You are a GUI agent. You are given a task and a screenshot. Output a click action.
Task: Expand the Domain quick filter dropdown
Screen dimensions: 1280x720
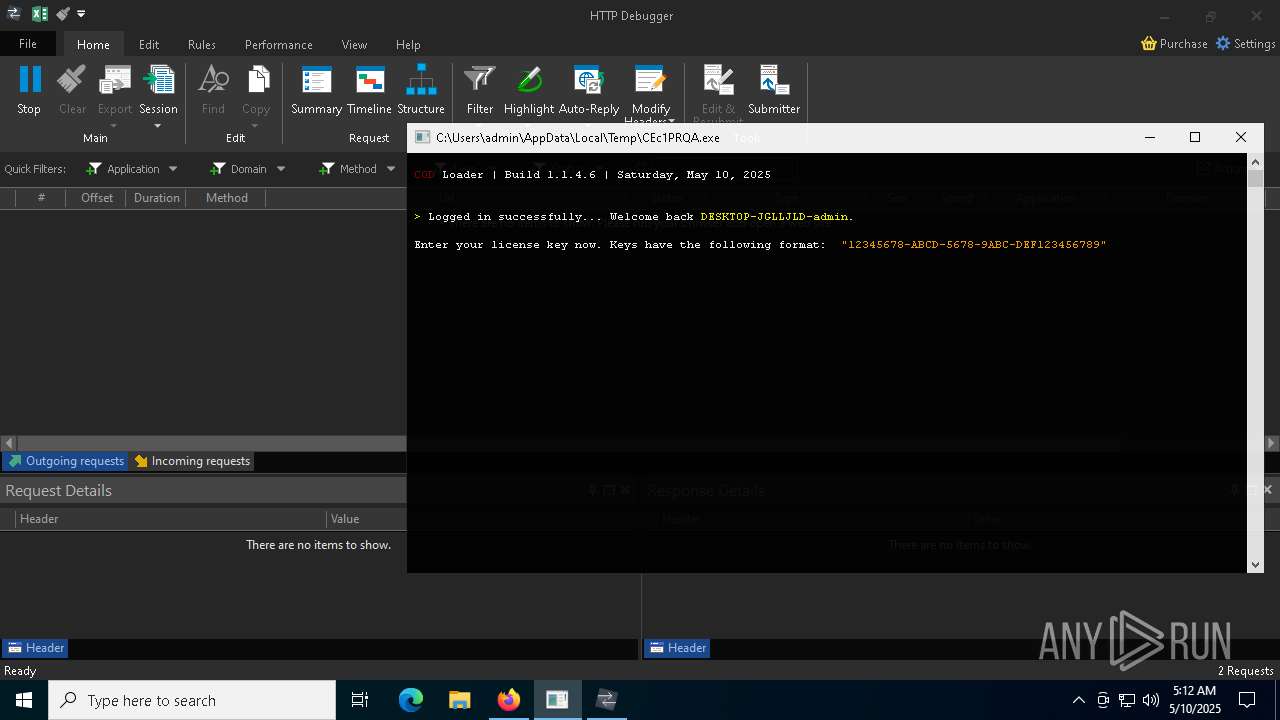(281, 169)
